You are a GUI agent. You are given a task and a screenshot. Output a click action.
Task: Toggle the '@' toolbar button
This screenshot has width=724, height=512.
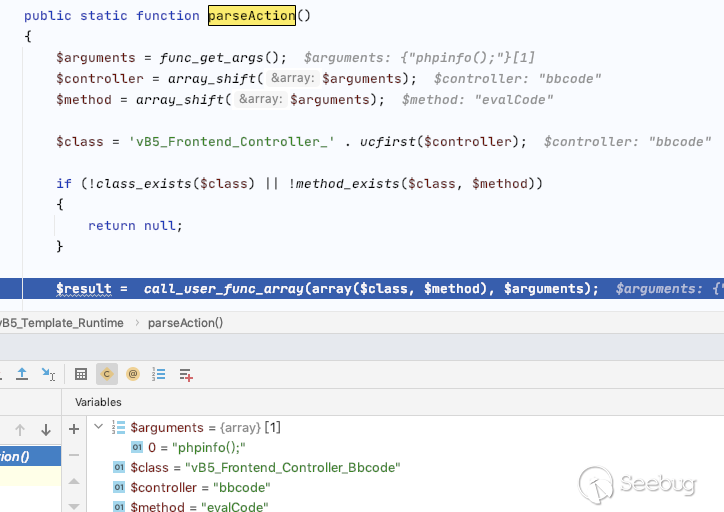point(133,374)
